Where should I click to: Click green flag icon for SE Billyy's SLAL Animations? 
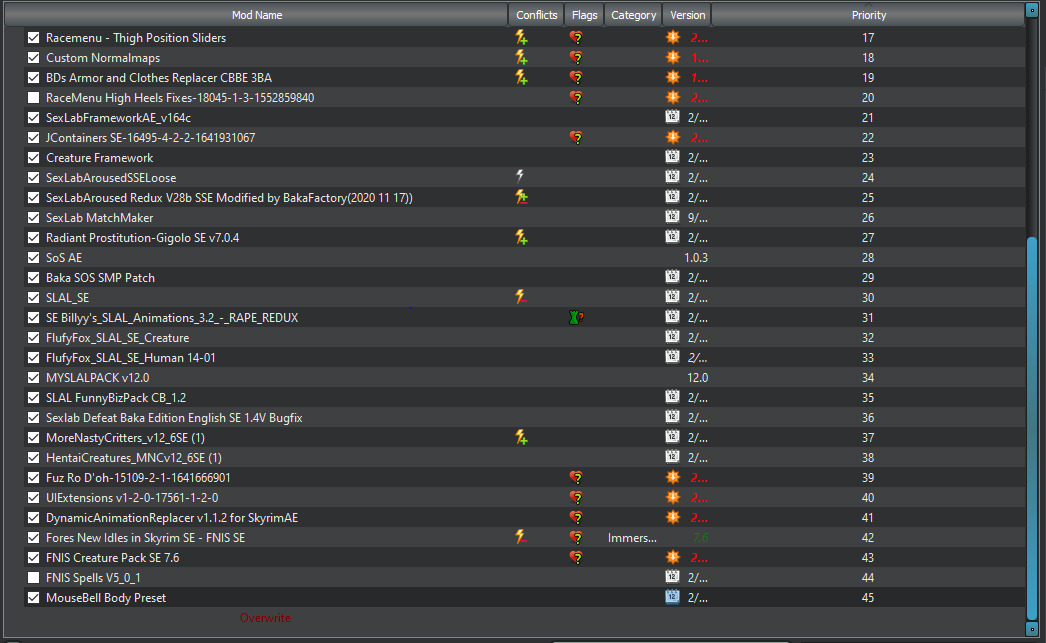point(576,317)
